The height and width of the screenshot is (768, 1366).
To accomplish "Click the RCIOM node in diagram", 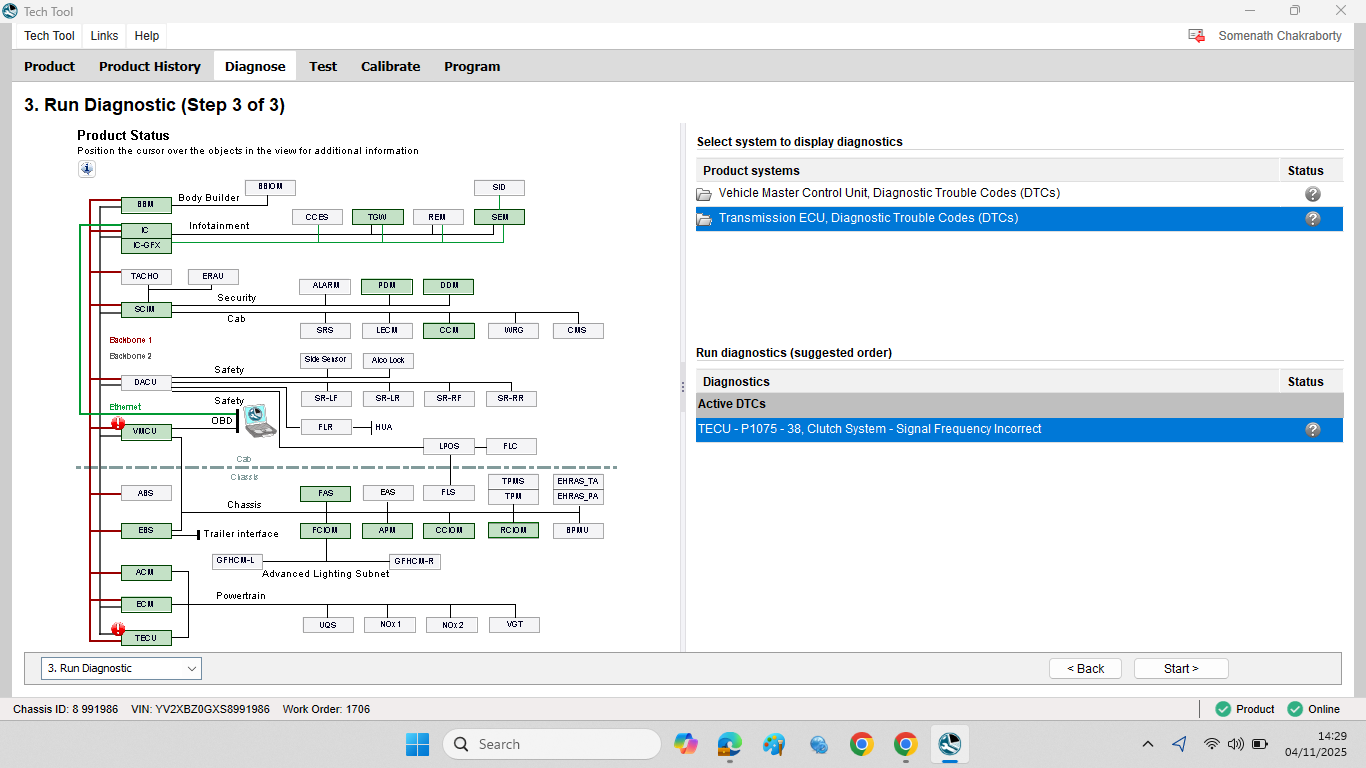I will tap(513, 531).
